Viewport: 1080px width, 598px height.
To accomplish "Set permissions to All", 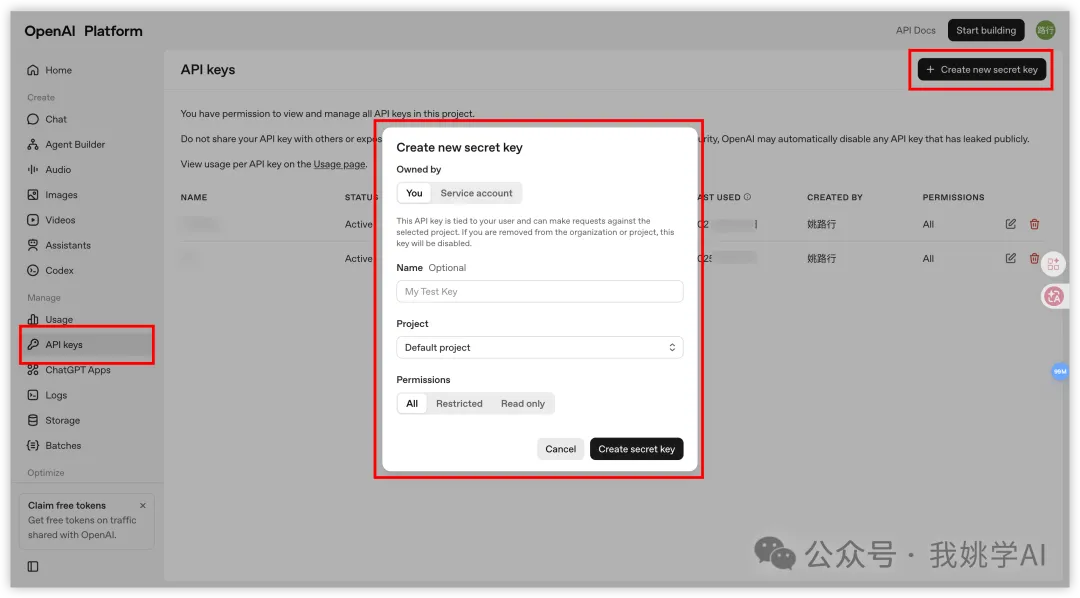I will (412, 404).
